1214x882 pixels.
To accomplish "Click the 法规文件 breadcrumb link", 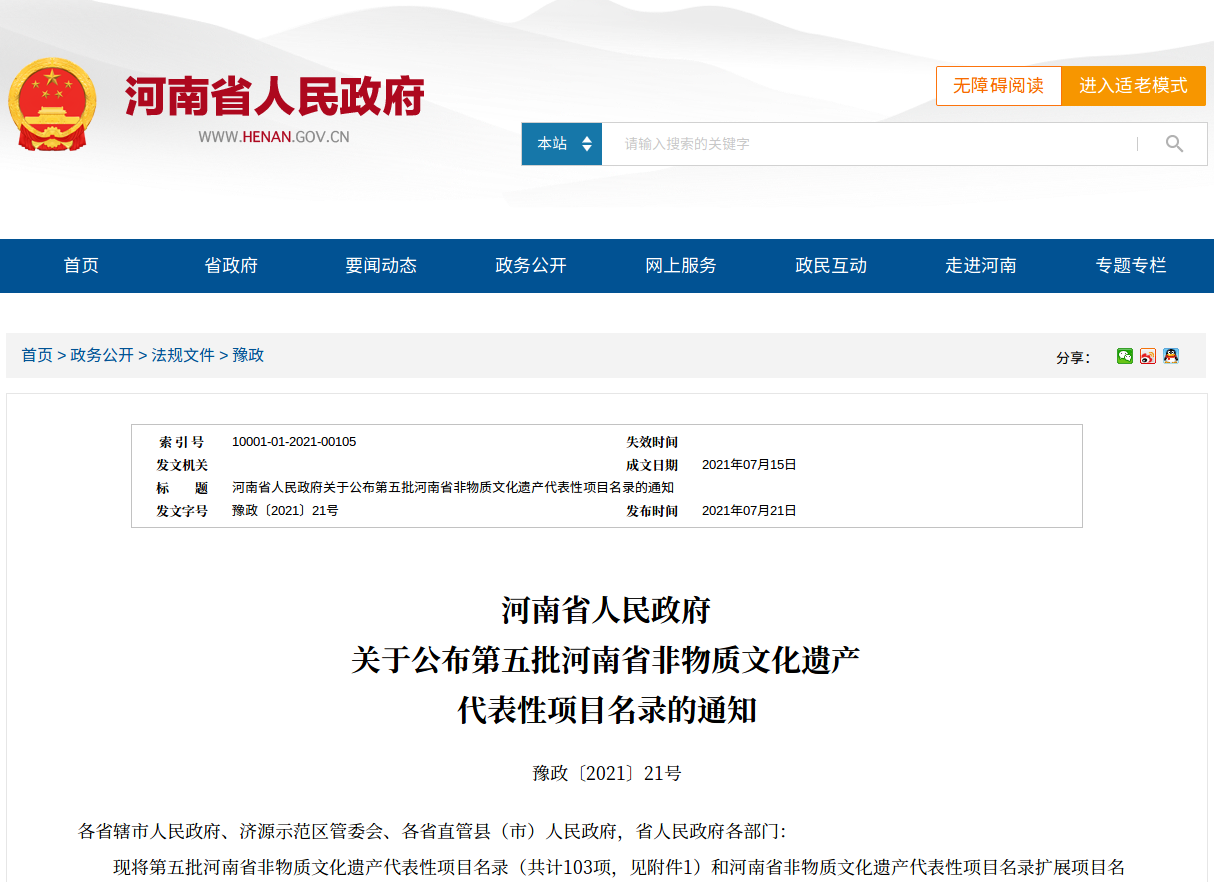I will (x=183, y=355).
